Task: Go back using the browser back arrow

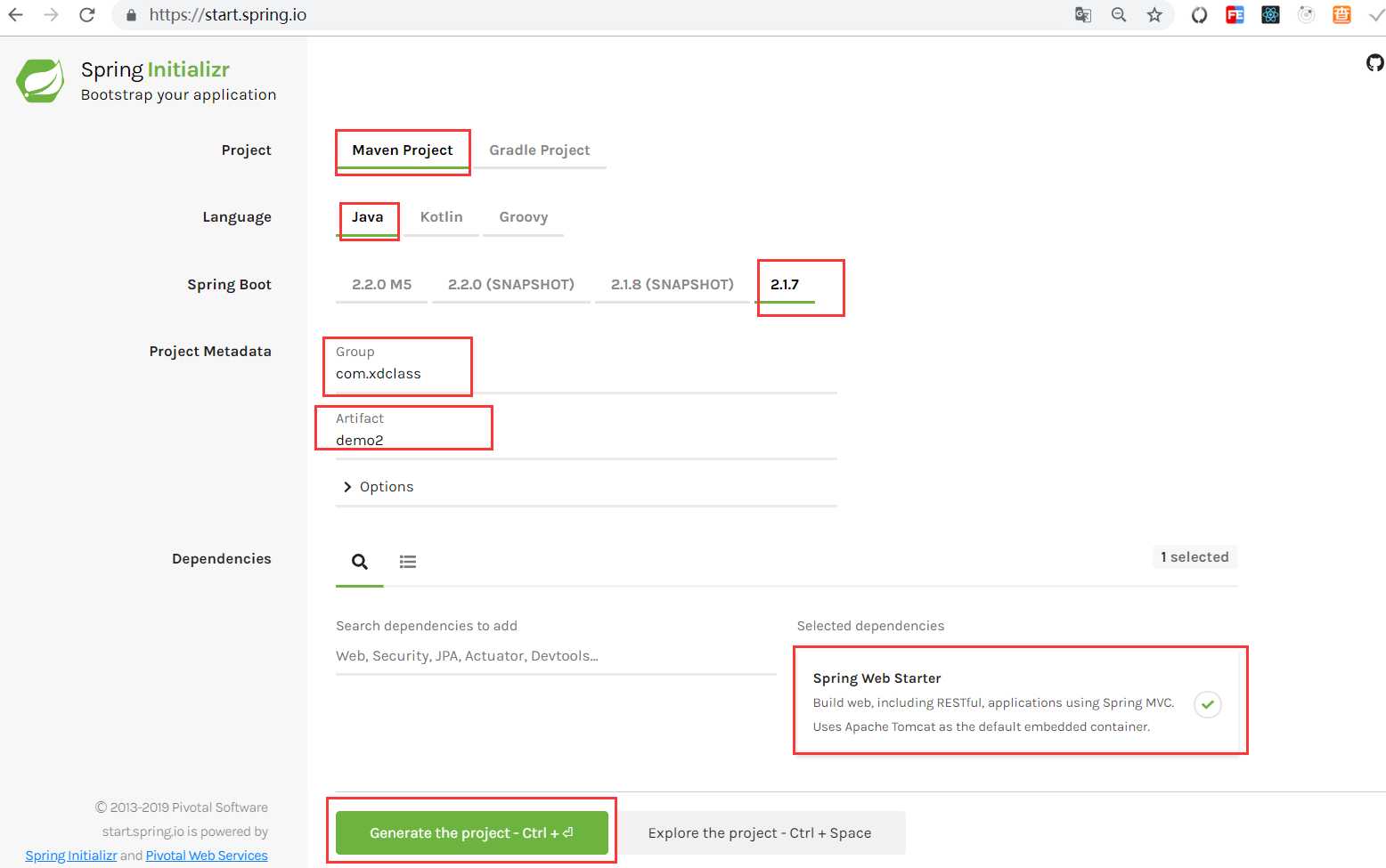Action: (x=16, y=15)
